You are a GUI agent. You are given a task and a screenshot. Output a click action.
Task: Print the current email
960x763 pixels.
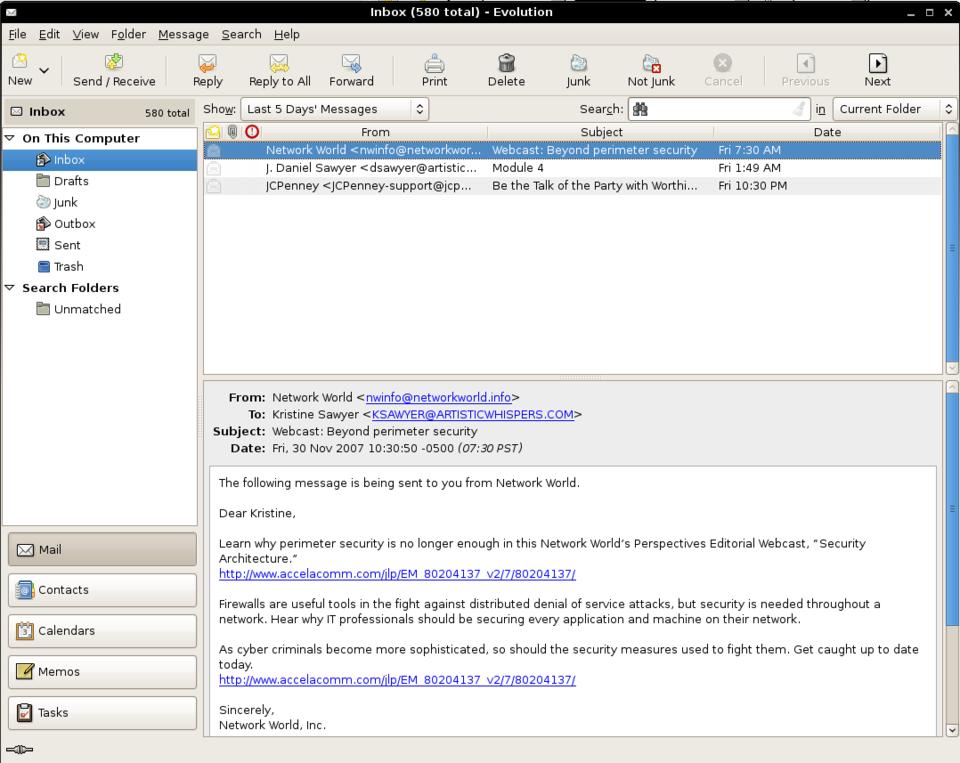(434, 63)
